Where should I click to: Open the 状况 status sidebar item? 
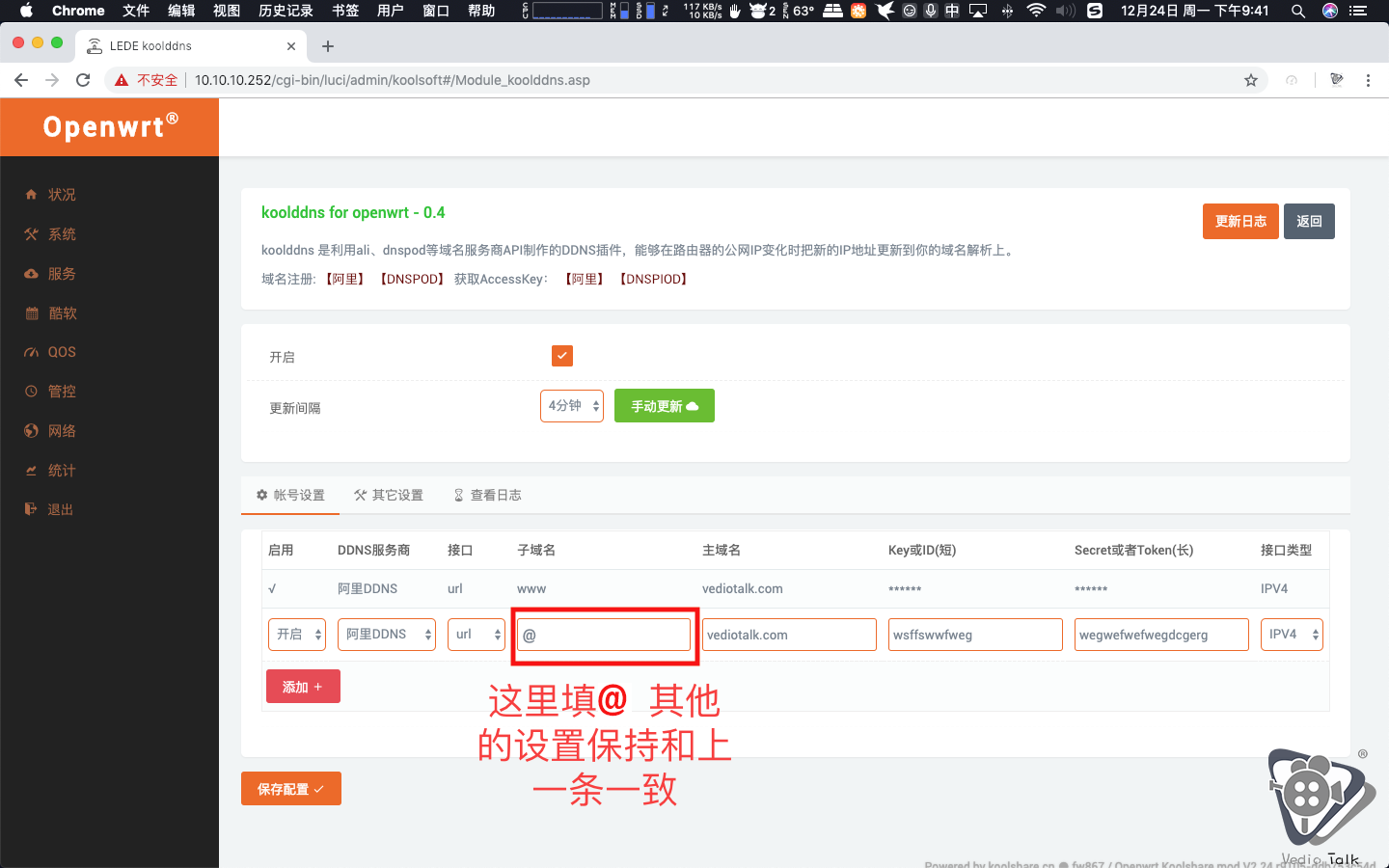tap(62, 195)
